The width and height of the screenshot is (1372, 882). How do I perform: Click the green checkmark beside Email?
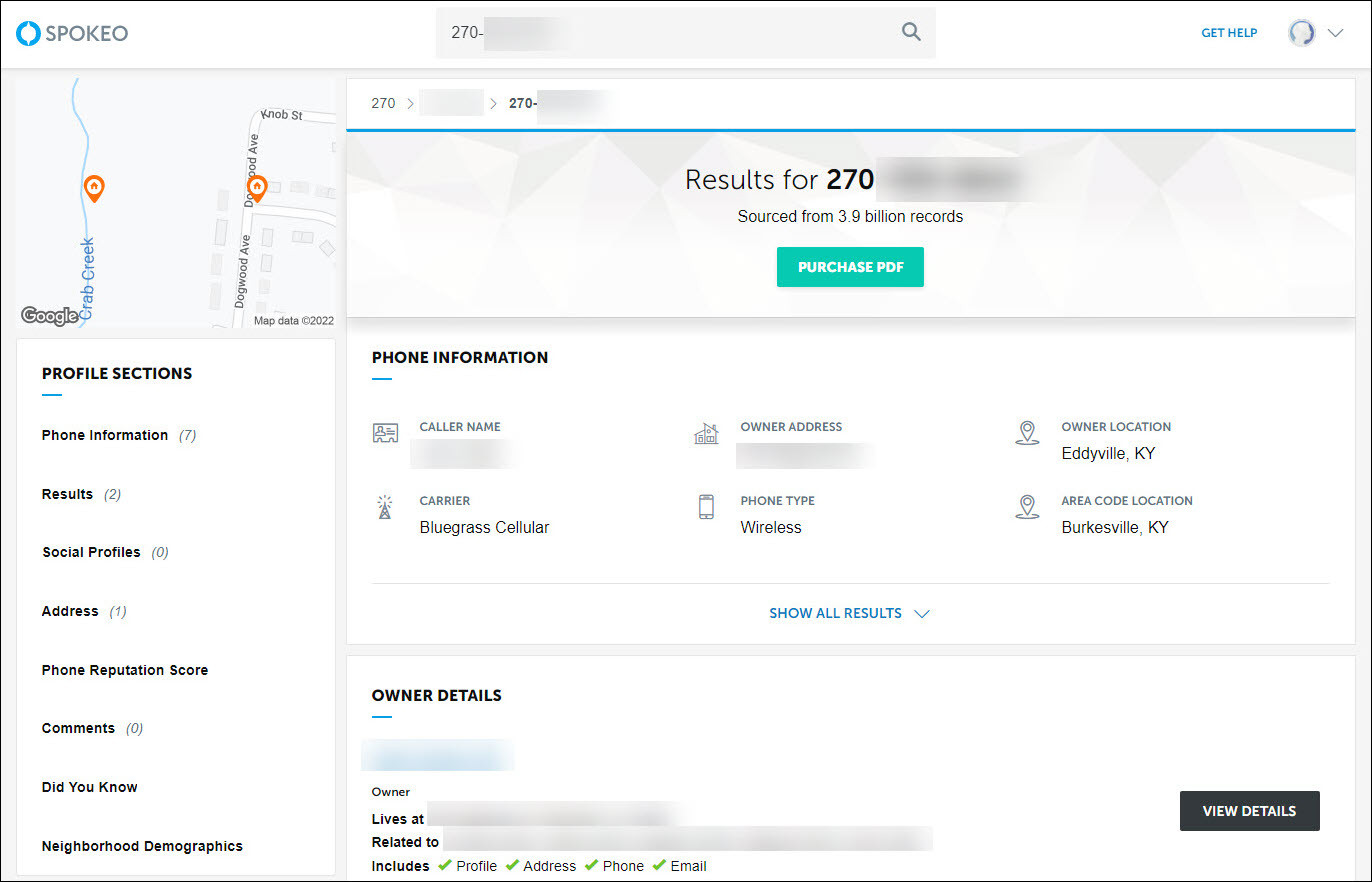click(x=659, y=865)
